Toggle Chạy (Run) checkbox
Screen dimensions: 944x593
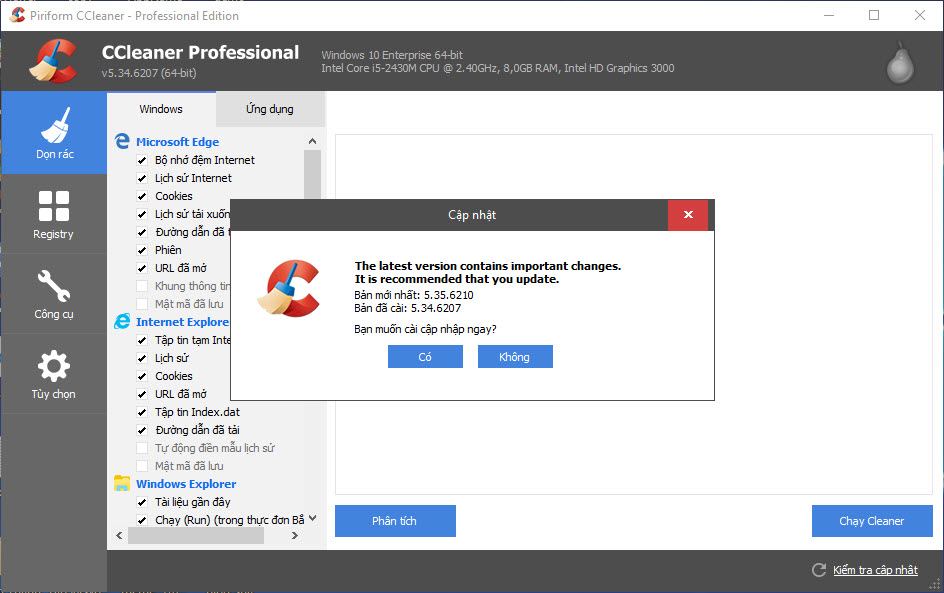point(142,520)
